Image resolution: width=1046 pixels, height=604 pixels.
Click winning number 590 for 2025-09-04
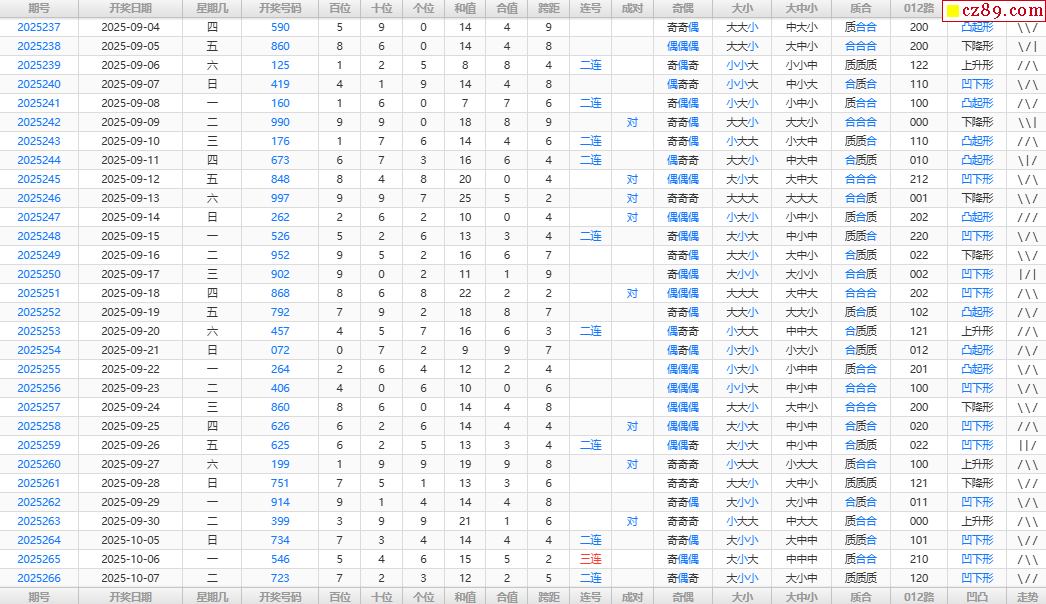280,27
